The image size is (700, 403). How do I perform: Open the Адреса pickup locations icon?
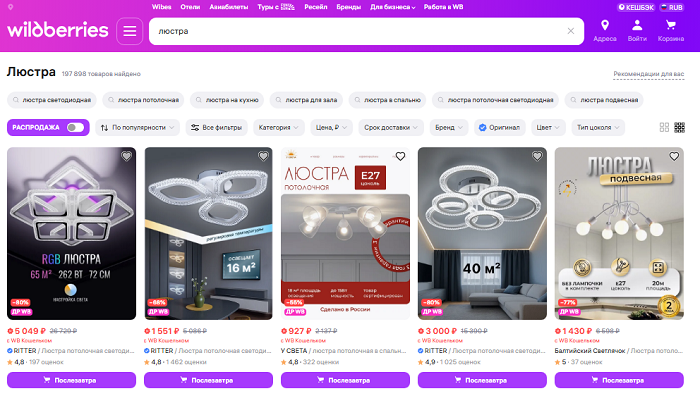click(605, 30)
